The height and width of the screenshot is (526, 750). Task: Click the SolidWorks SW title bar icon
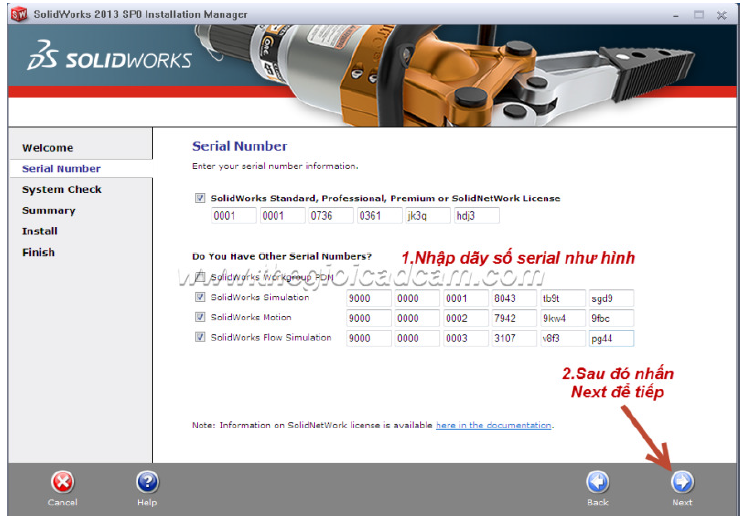19,14
